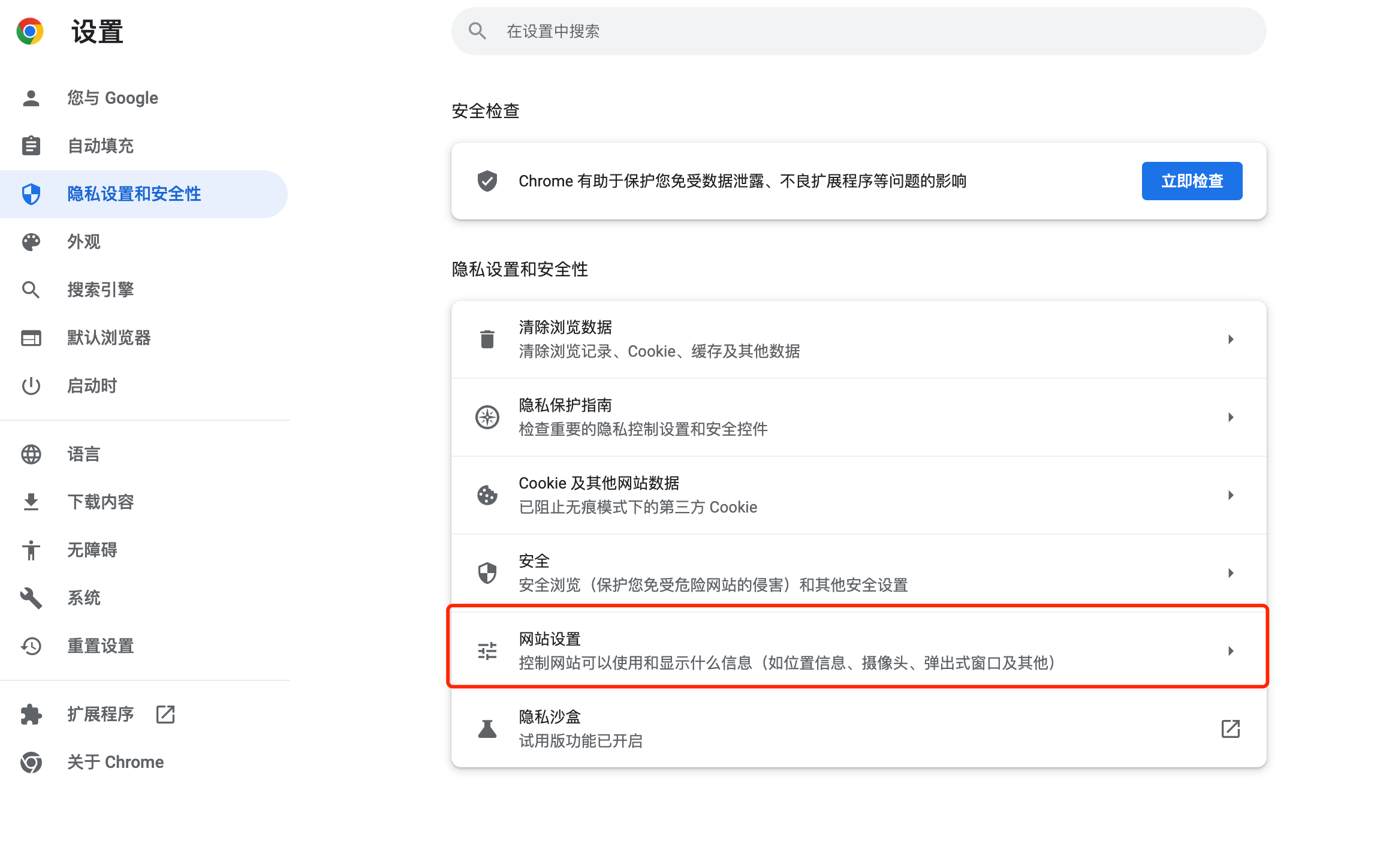Open 无障碍 settings

(x=144, y=550)
